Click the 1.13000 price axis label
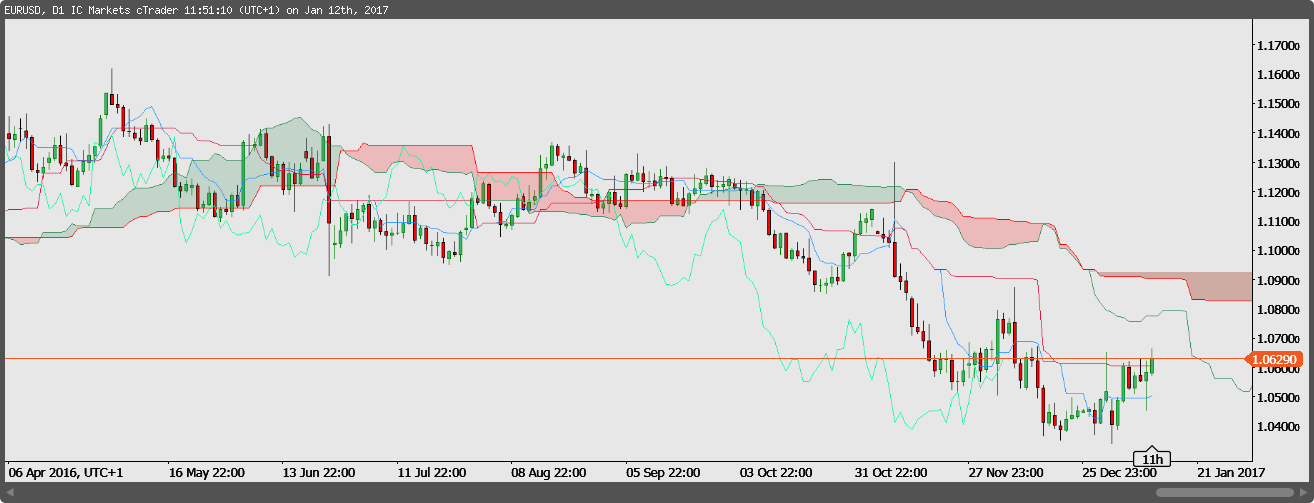 (x=1280, y=163)
